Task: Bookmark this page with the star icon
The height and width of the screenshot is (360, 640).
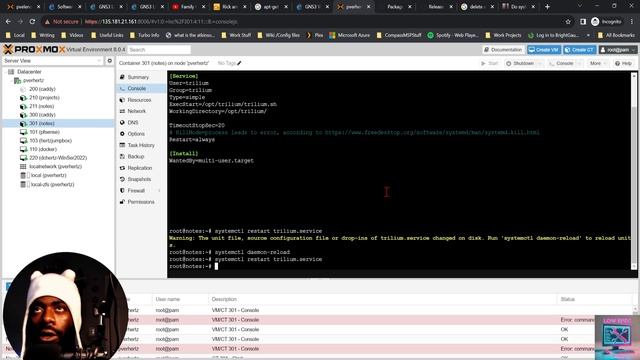Action: [568, 22]
